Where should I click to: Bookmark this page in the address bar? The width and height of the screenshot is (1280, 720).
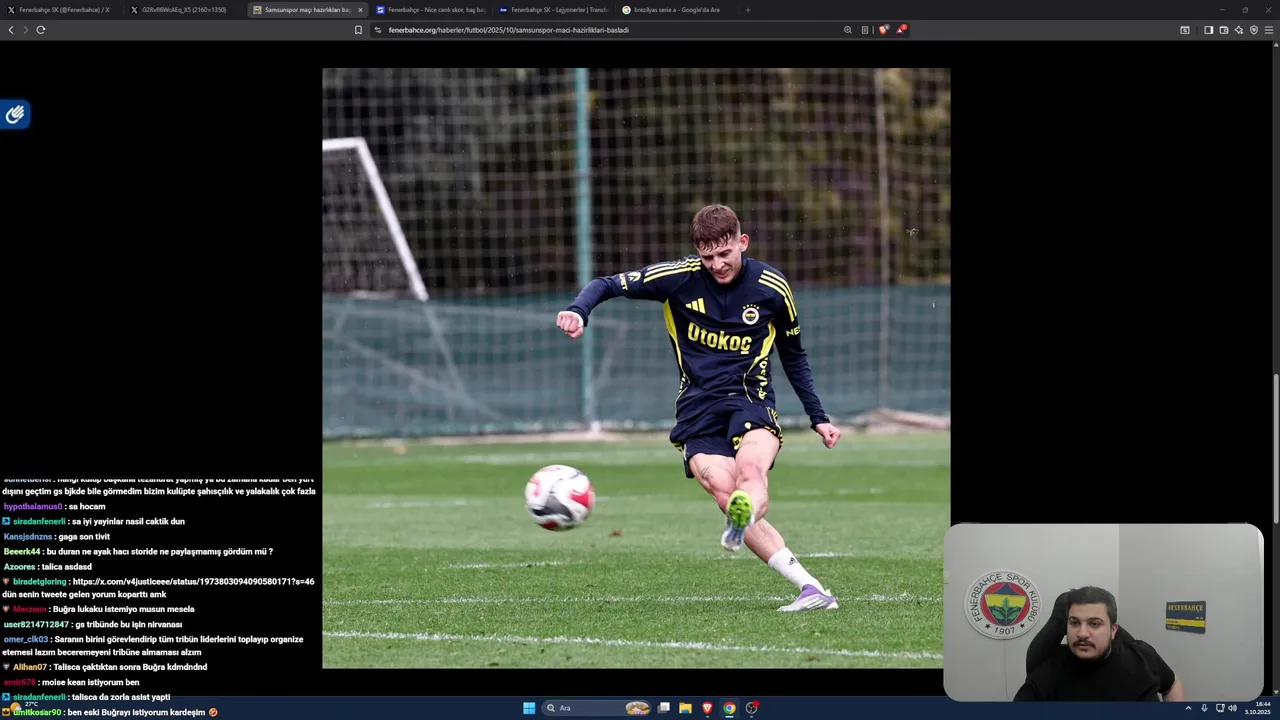[x=358, y=30]
